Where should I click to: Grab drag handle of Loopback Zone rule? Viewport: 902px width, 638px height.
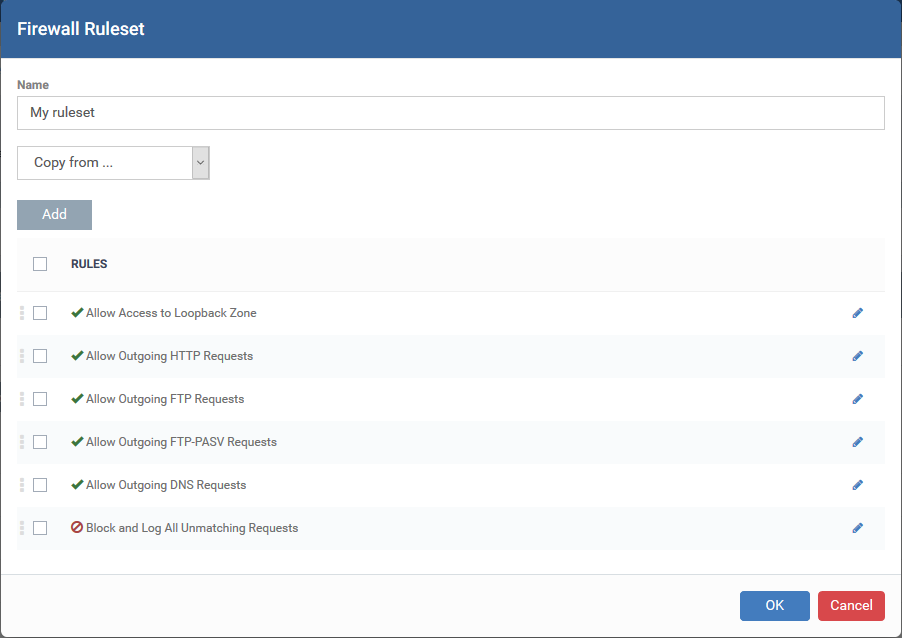point(22,313)
